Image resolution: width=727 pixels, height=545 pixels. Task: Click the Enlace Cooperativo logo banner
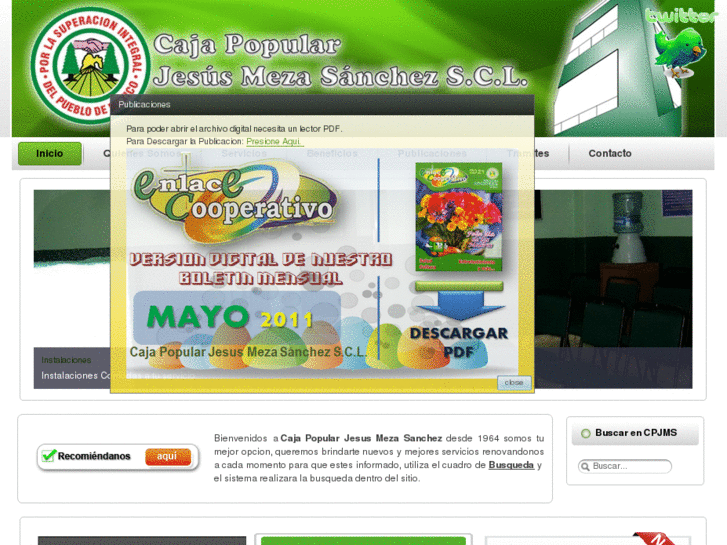(x=235, y=200)
